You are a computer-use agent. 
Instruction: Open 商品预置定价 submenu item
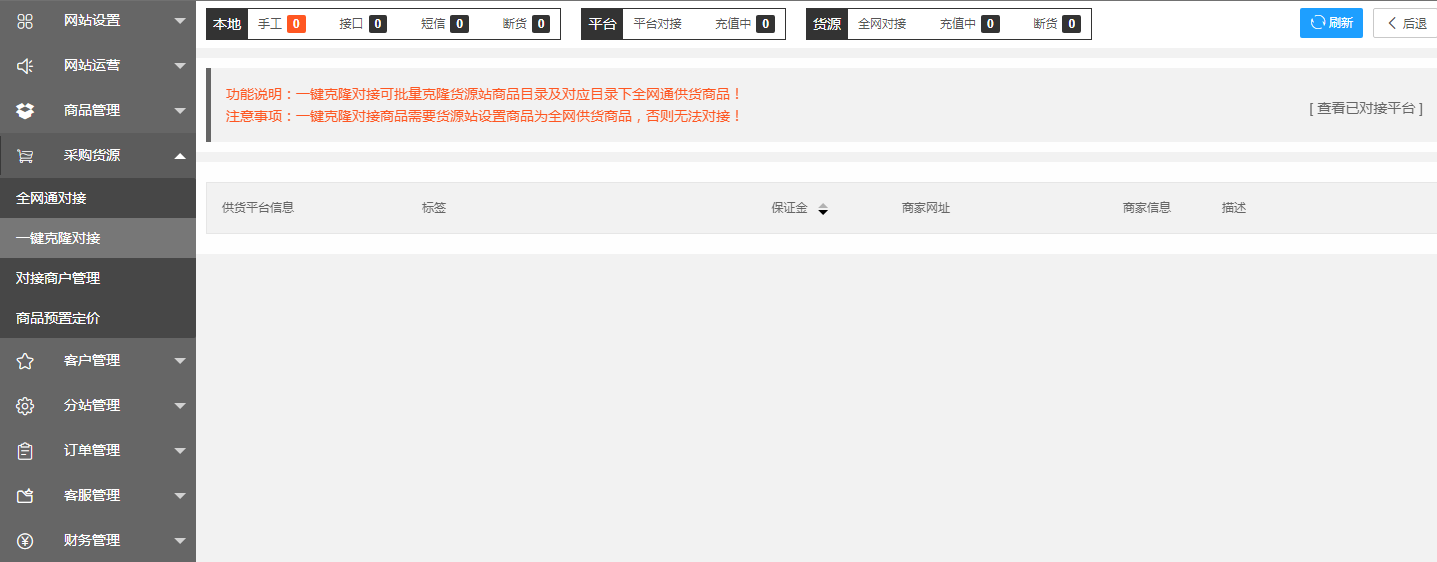pos(58,318)
